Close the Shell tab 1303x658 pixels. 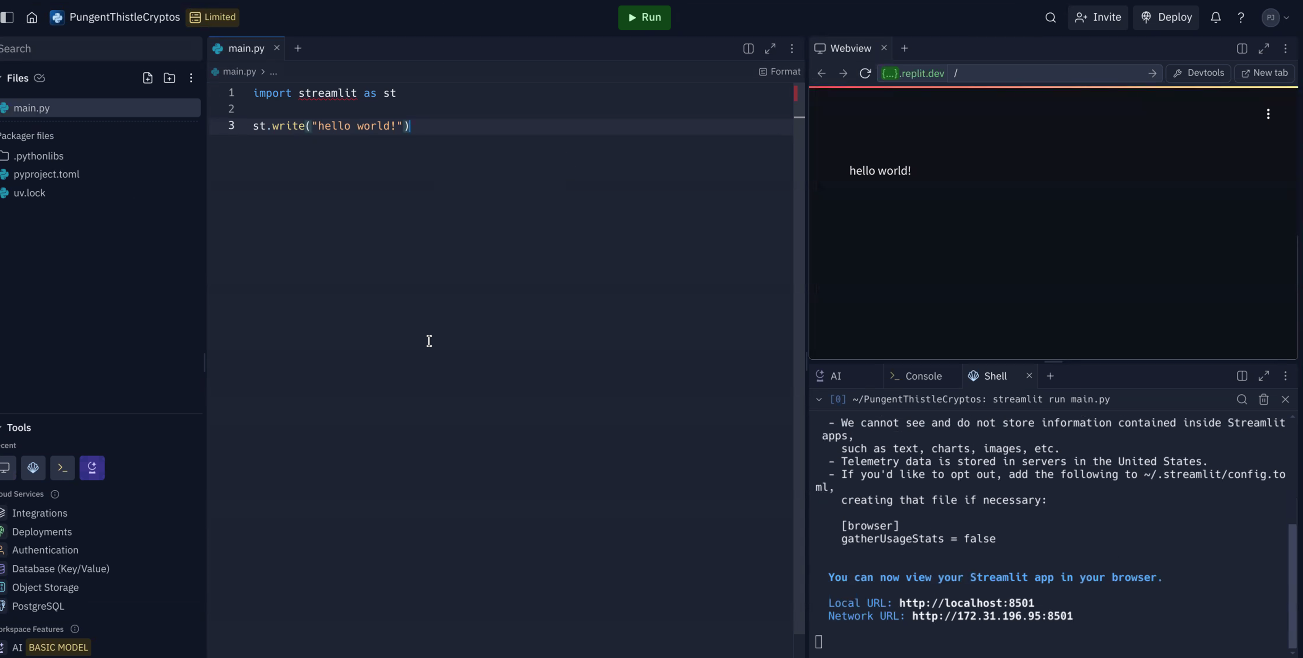(x=1029, y=376)
